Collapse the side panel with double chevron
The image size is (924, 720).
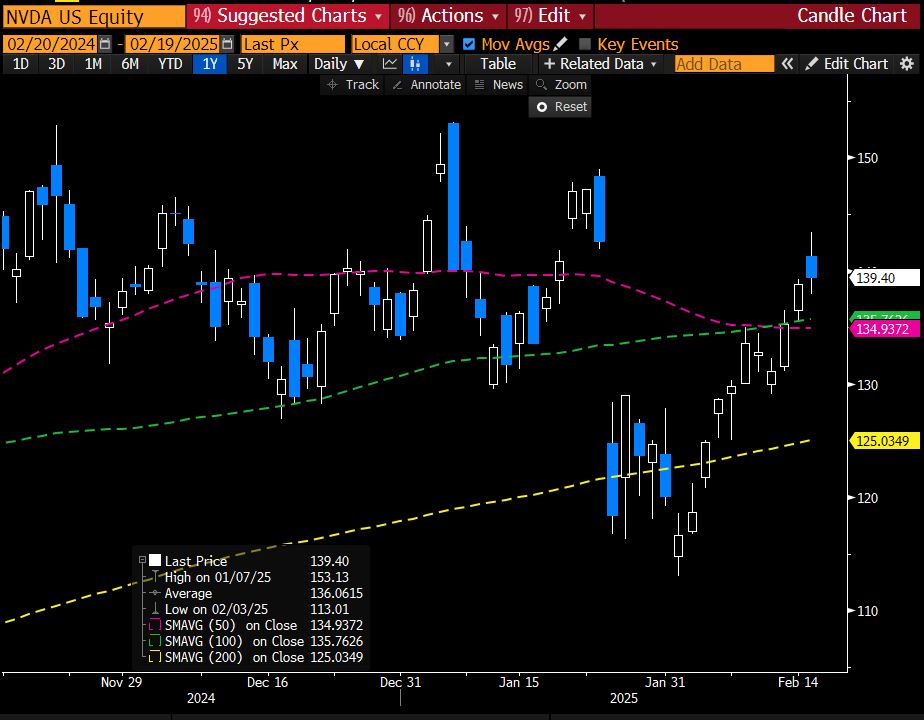787,64
